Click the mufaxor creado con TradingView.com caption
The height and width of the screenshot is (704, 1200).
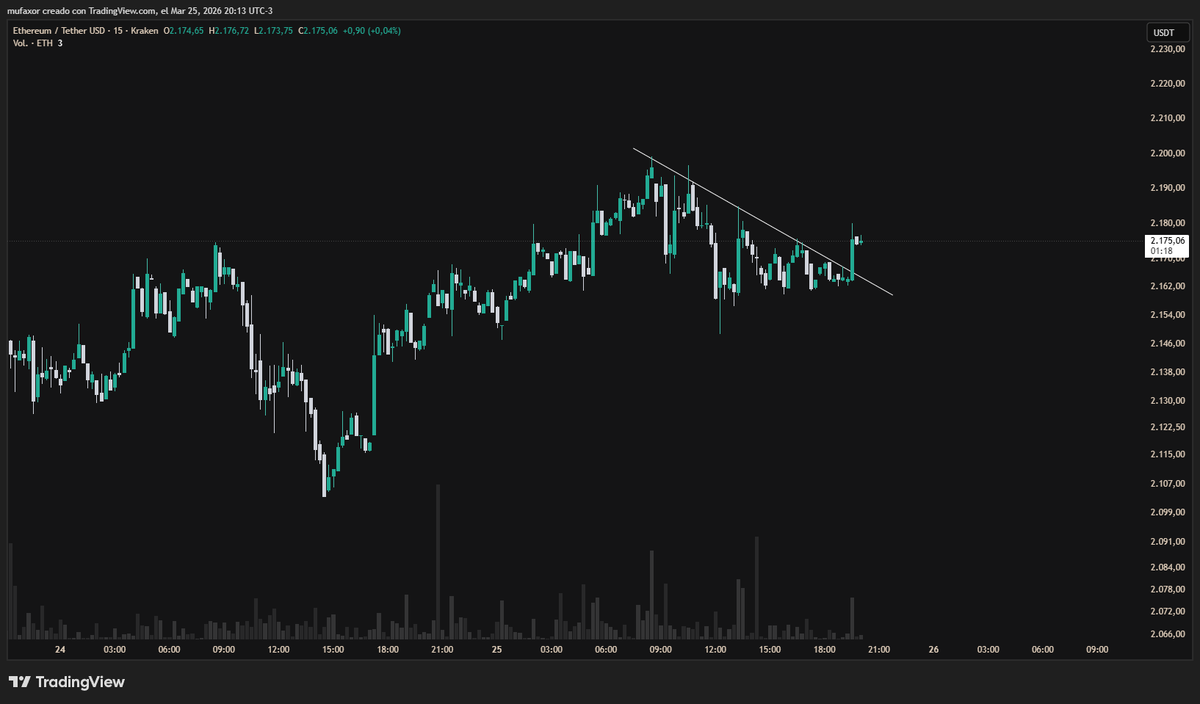point(82,10)
